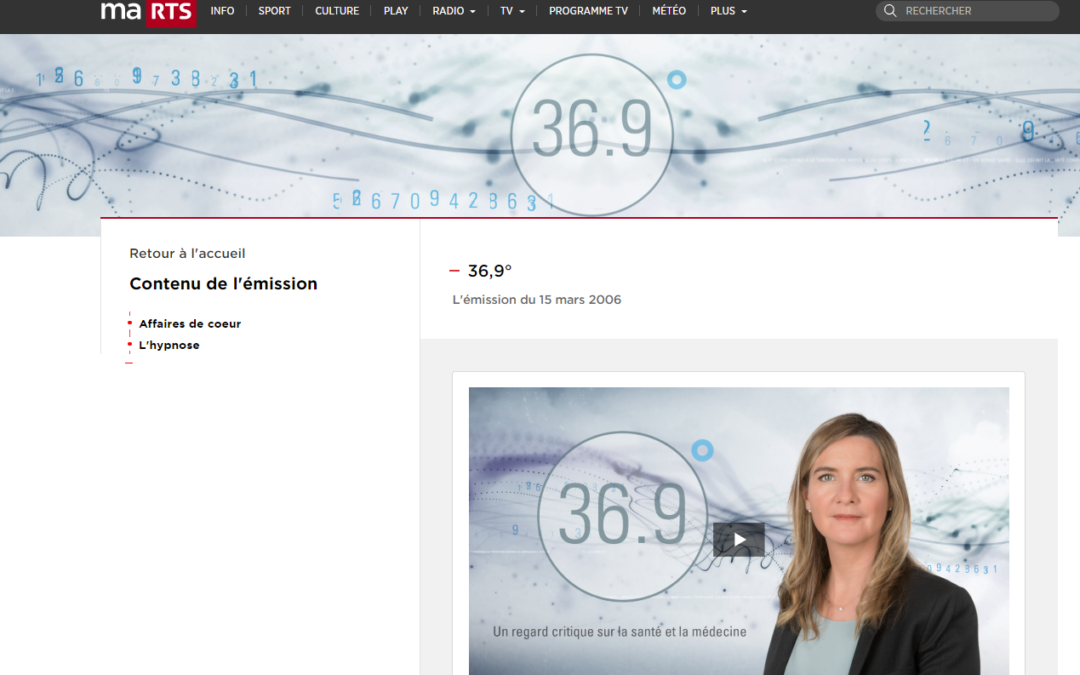
Task: Click the émission du 15 mars 2006 text
Action: [537, 300]
